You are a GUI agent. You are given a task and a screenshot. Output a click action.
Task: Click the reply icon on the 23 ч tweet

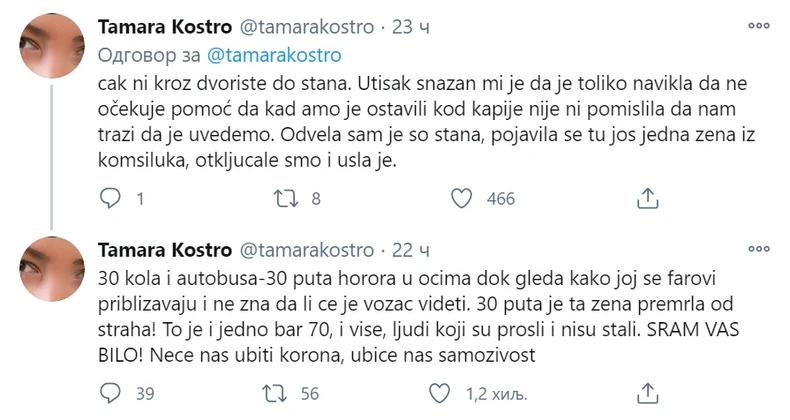tap(111, 199)
